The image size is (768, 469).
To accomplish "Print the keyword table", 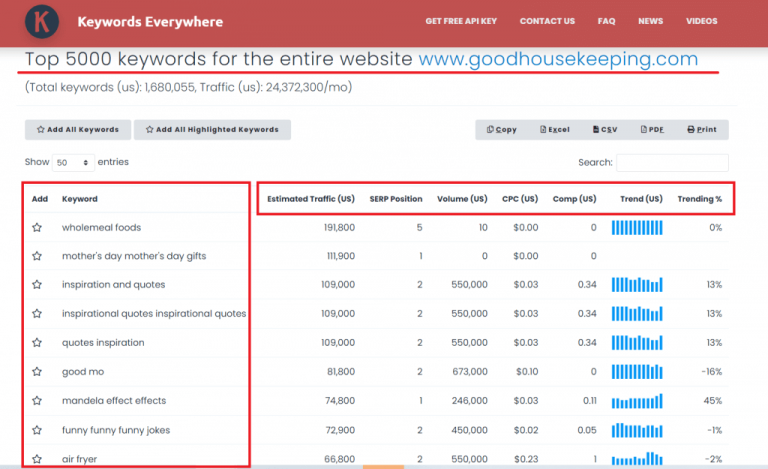I will click(701, 130).
